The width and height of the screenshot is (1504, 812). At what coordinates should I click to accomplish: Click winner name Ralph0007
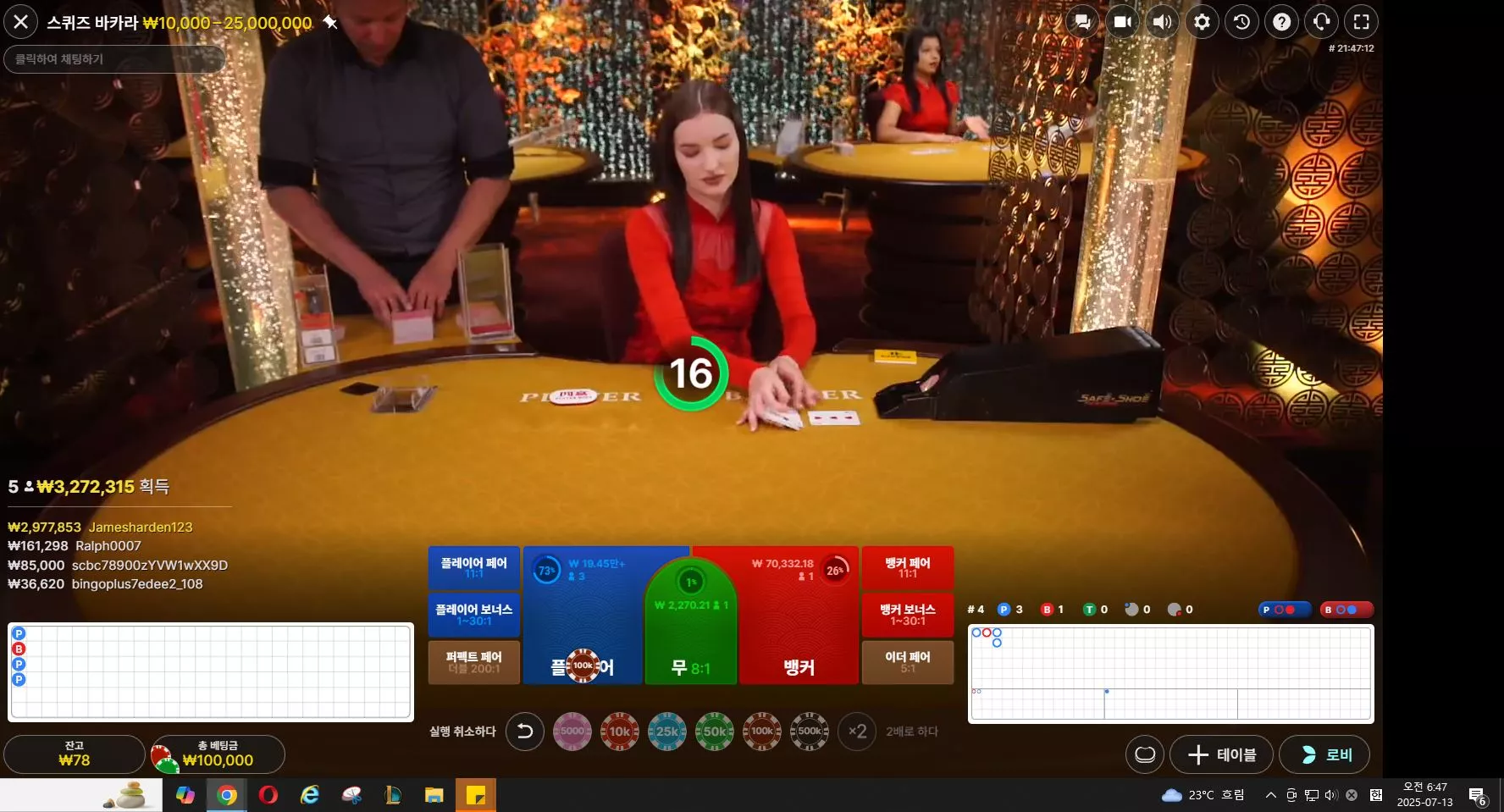108,546
